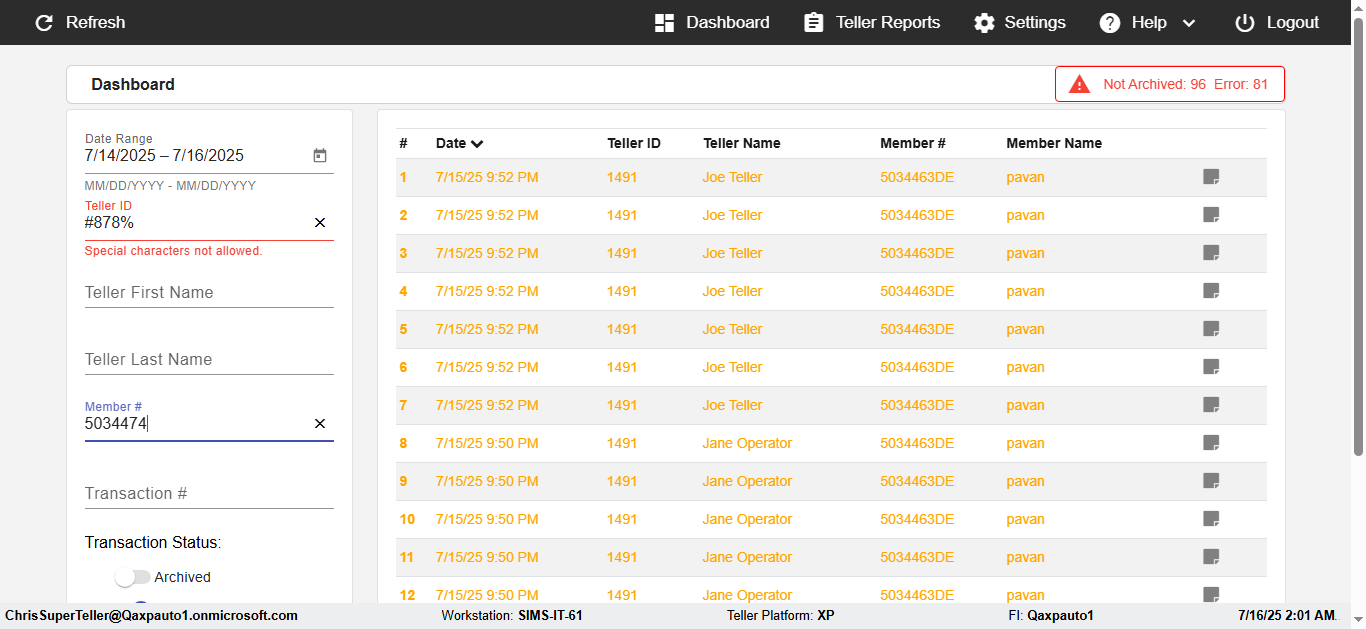
Task: Click the Logout power icon
Action: pyautogui.click(x=1244, y=23)
